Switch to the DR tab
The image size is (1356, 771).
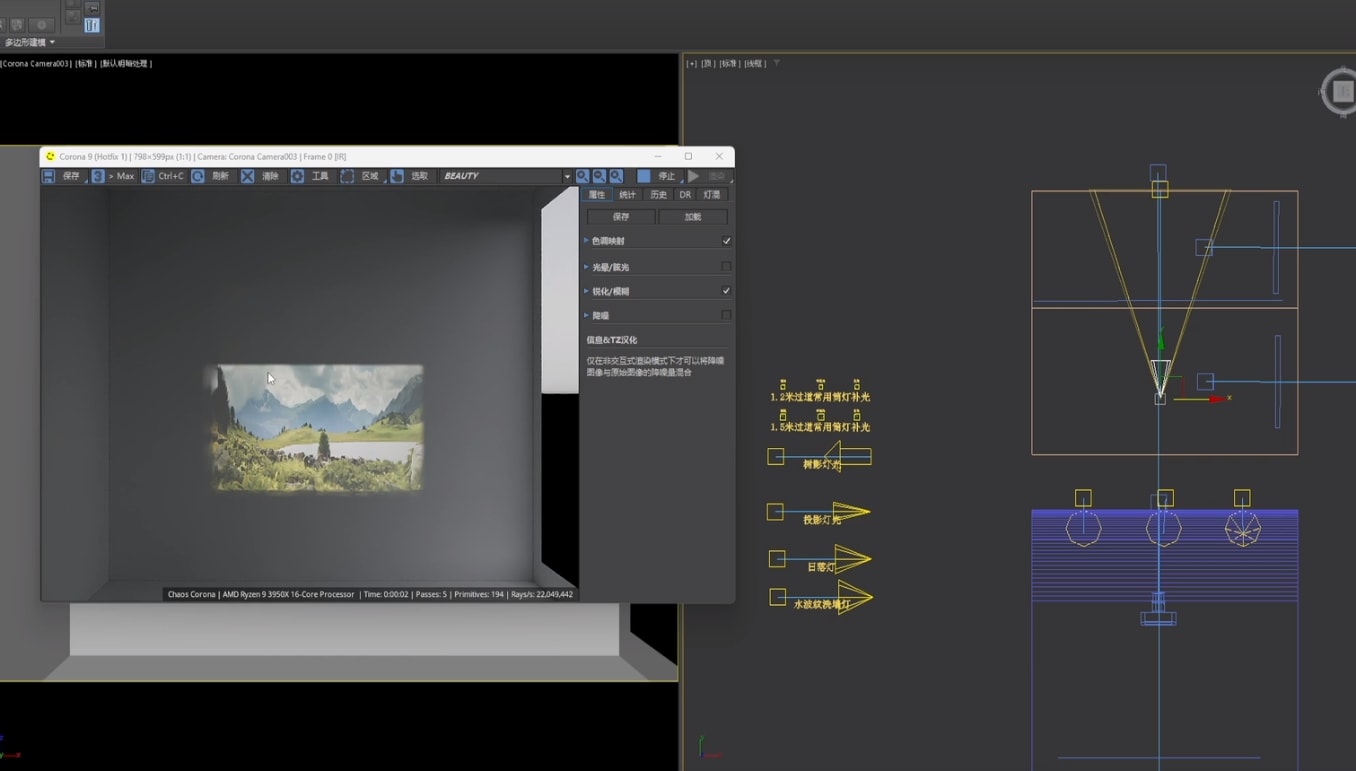click(x=685, y=195)
